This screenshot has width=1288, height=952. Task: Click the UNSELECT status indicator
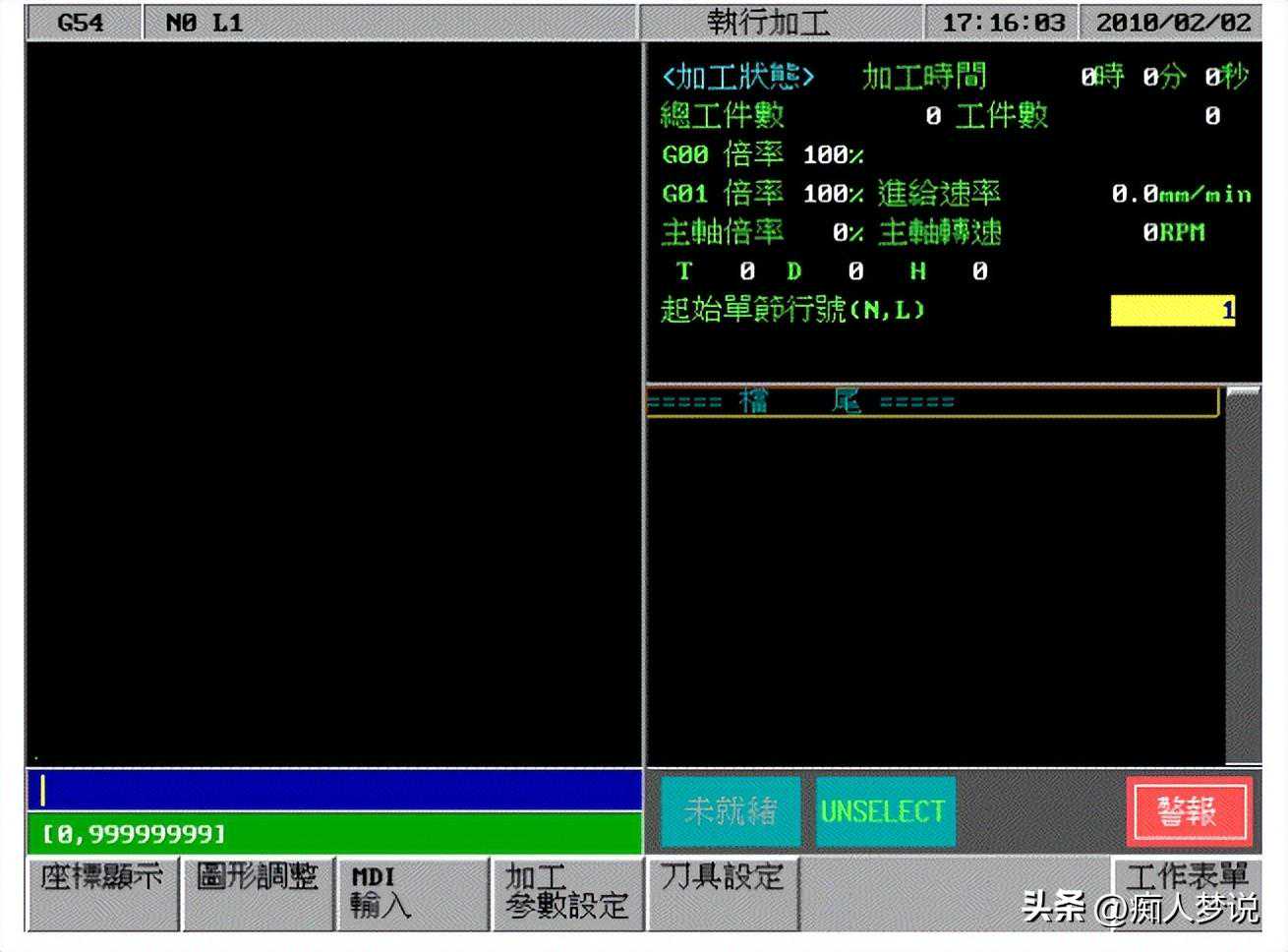[x=884, y=811]
